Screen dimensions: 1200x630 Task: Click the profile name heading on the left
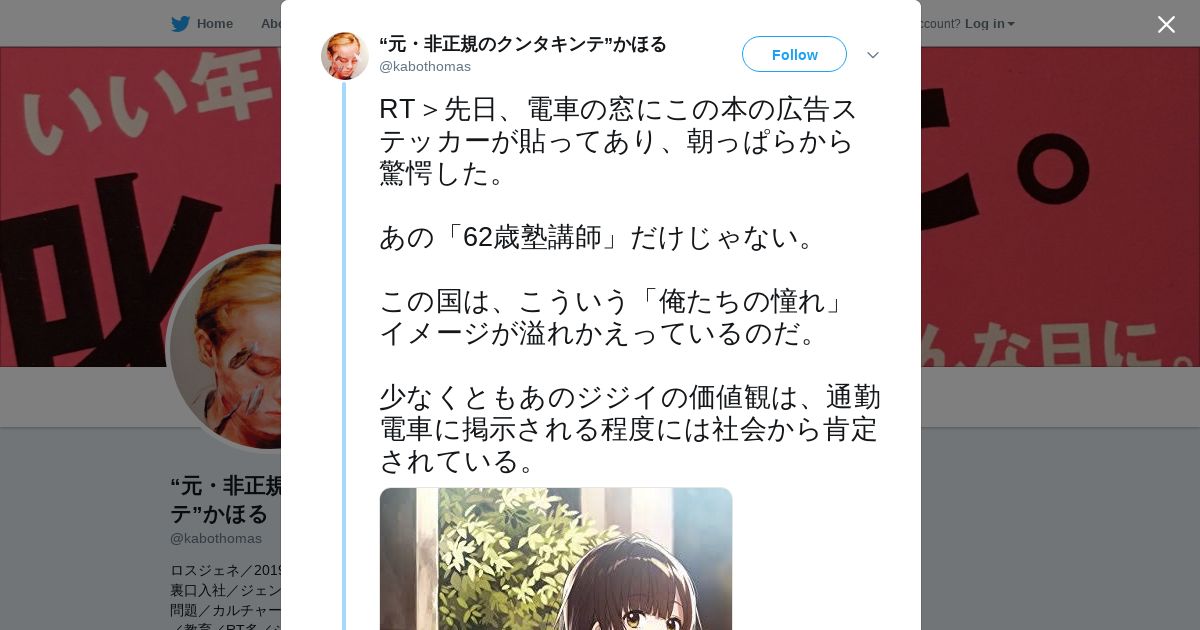226,500
